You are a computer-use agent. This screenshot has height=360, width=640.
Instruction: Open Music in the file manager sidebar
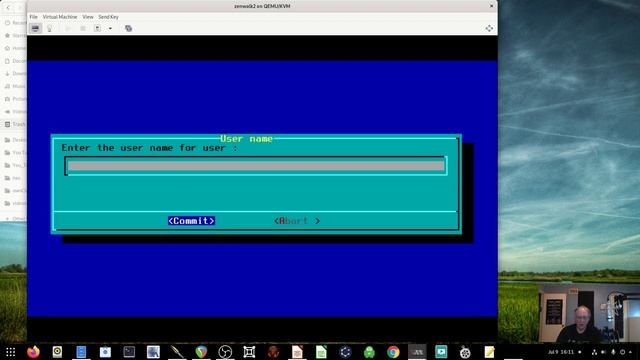coord(16,86)
